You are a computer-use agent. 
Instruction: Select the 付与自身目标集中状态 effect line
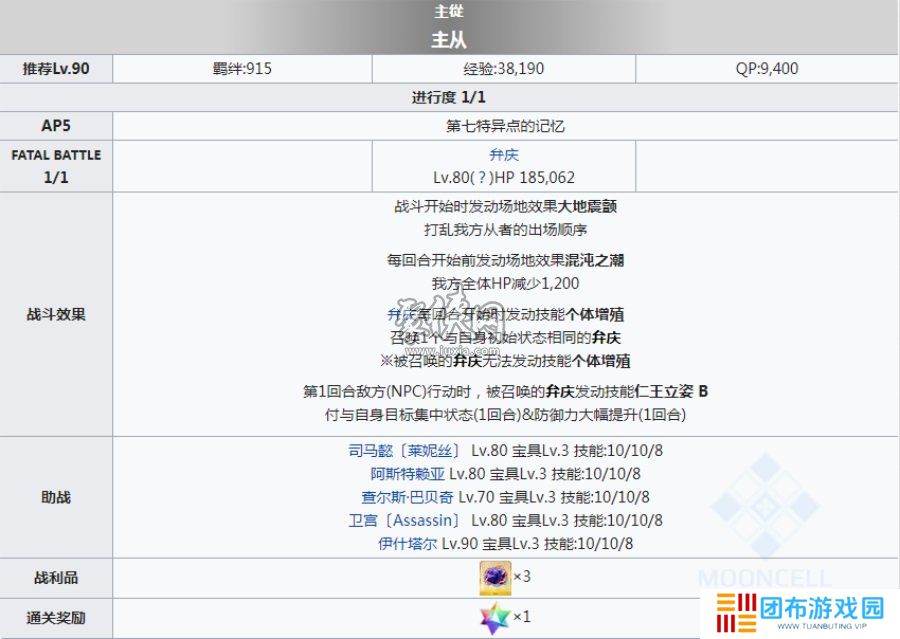(505, 415)
